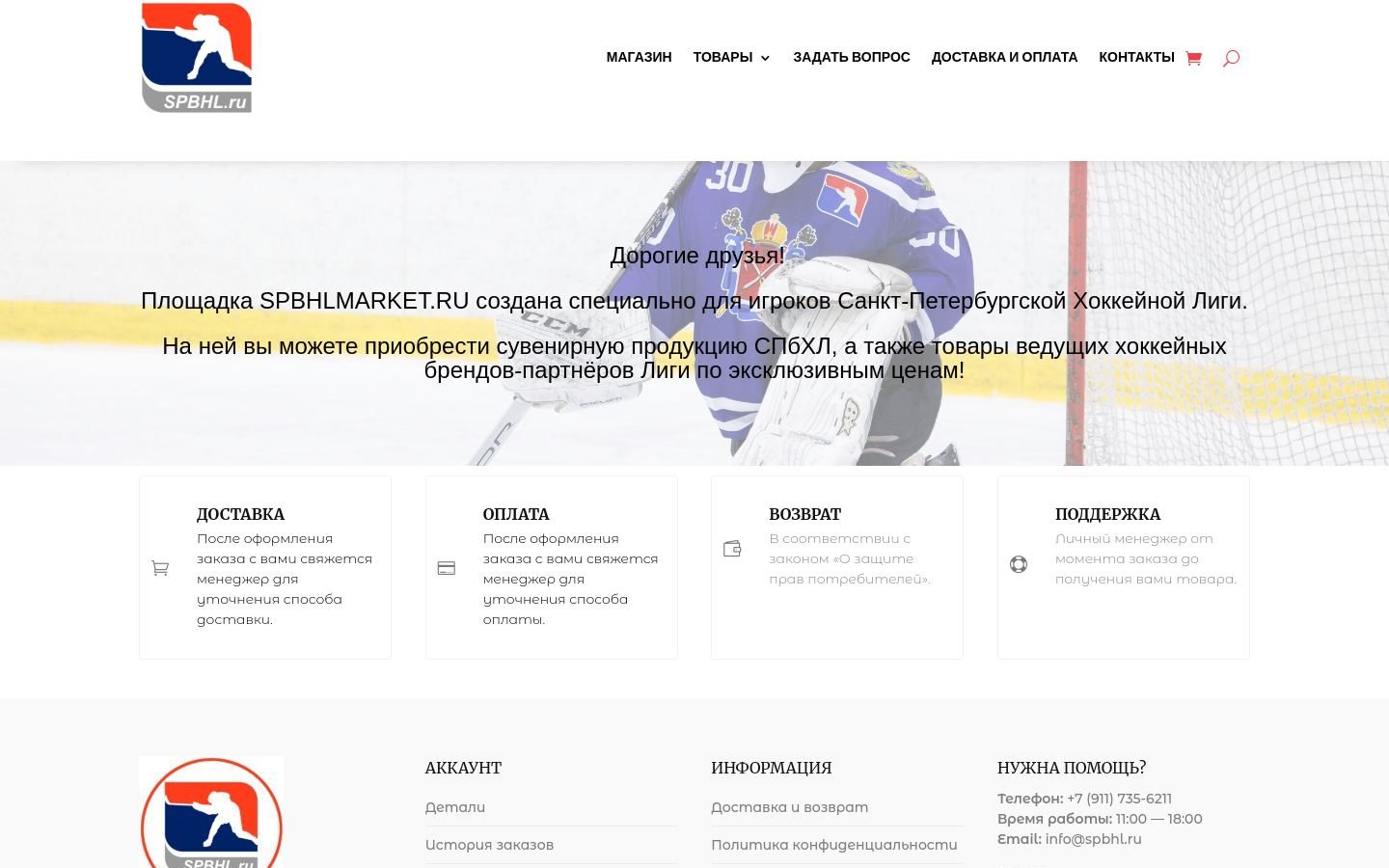The image size is (1389, 868).
Task: Click the ДОСТАВКА card heading
Action: [x=240, y=514]
